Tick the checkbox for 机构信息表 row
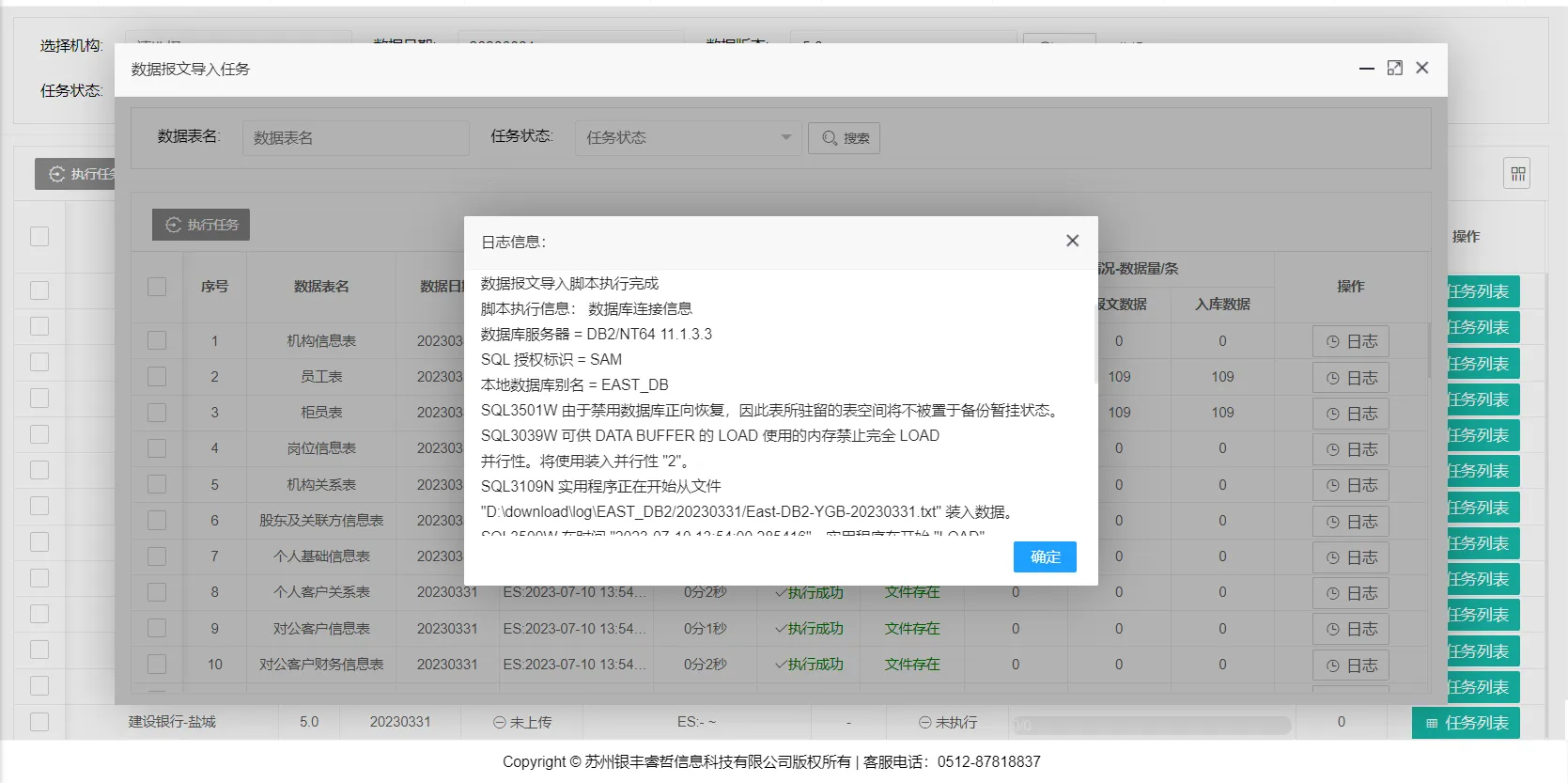This screenshot has width=1568, height=783. [157, 340]
